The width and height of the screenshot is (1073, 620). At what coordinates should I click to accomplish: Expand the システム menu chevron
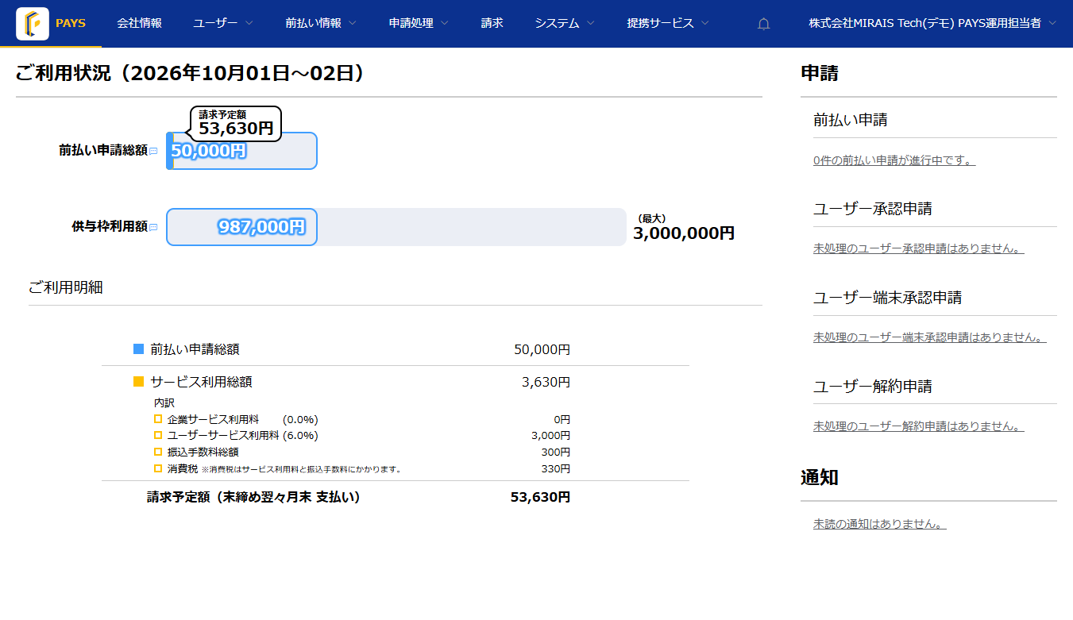[591, 23]
